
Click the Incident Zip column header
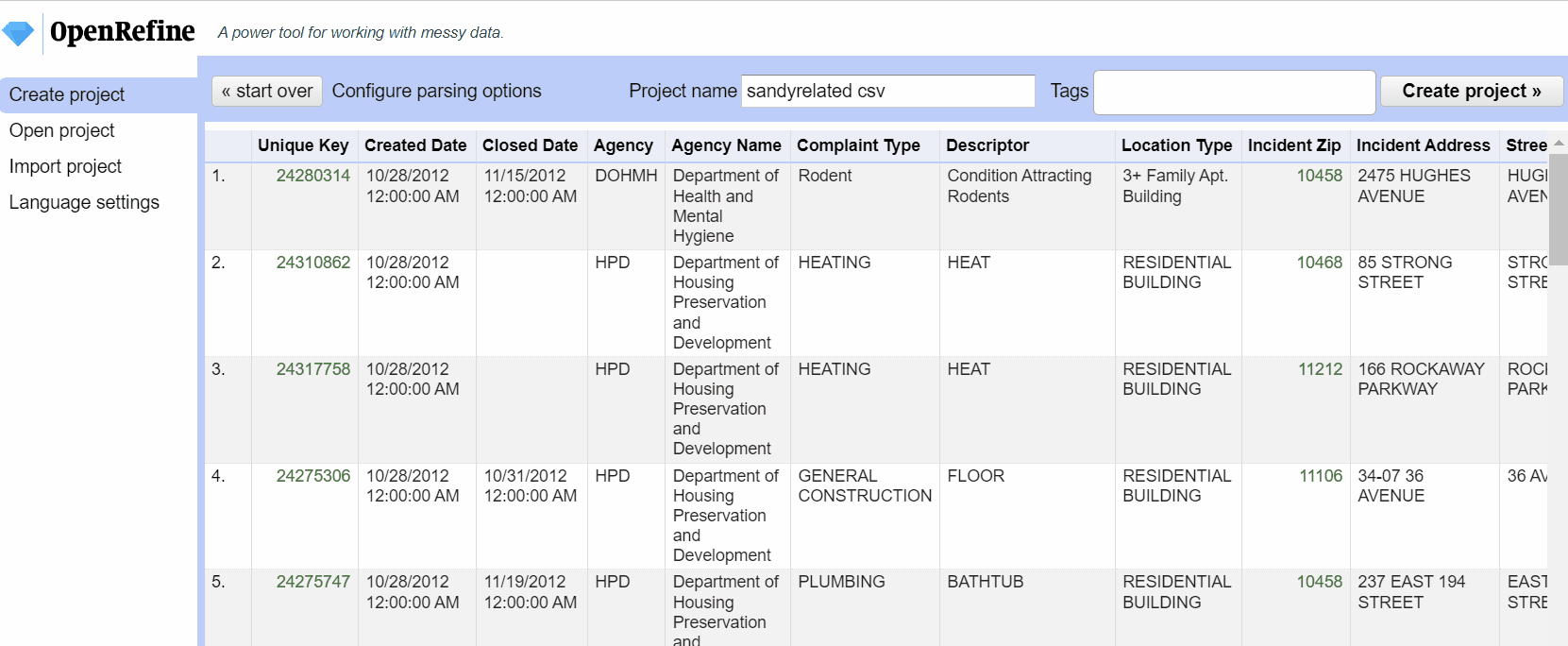coord(1294,145)
